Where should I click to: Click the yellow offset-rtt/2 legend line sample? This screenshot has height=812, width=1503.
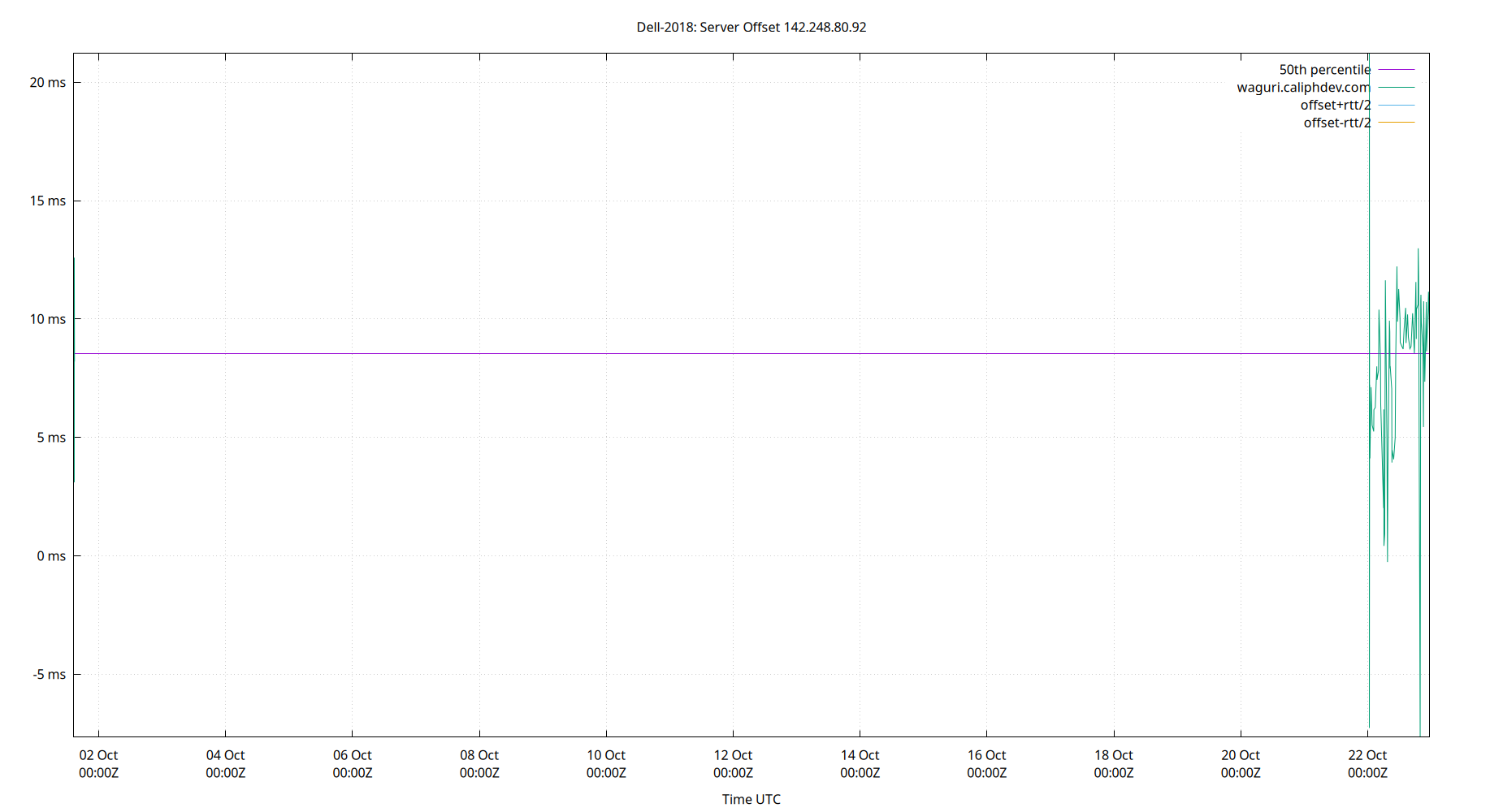1397,123
